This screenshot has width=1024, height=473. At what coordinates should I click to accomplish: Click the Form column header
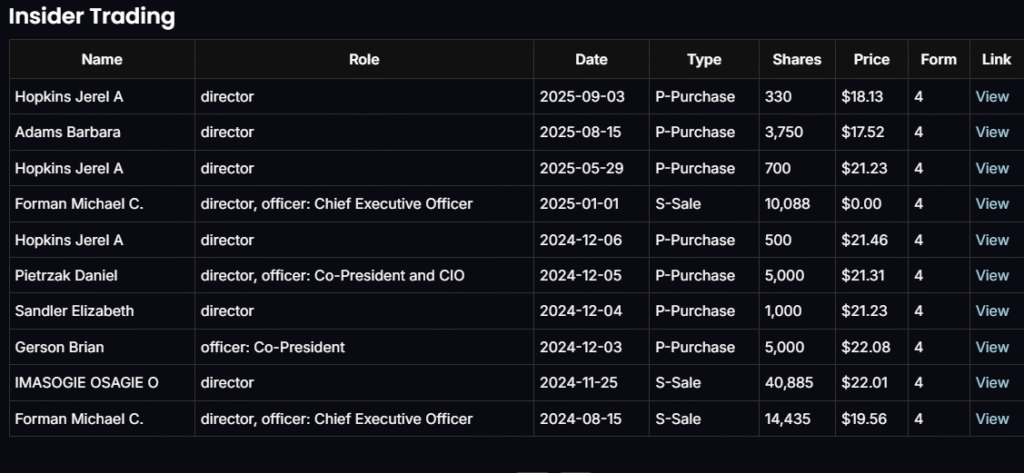[938, 60]
